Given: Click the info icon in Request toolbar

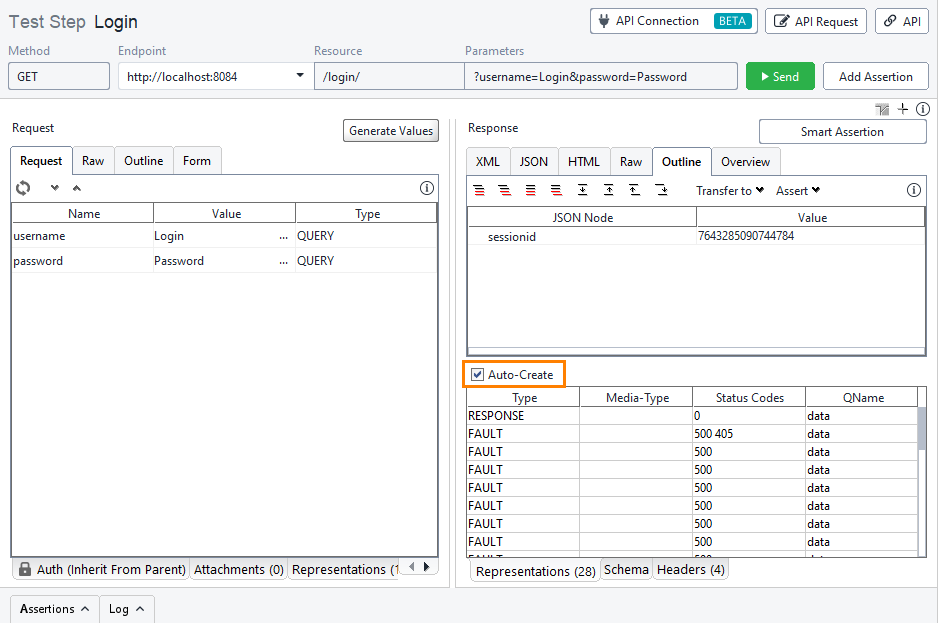Looking at the screenshot, I should pos(426,188).
